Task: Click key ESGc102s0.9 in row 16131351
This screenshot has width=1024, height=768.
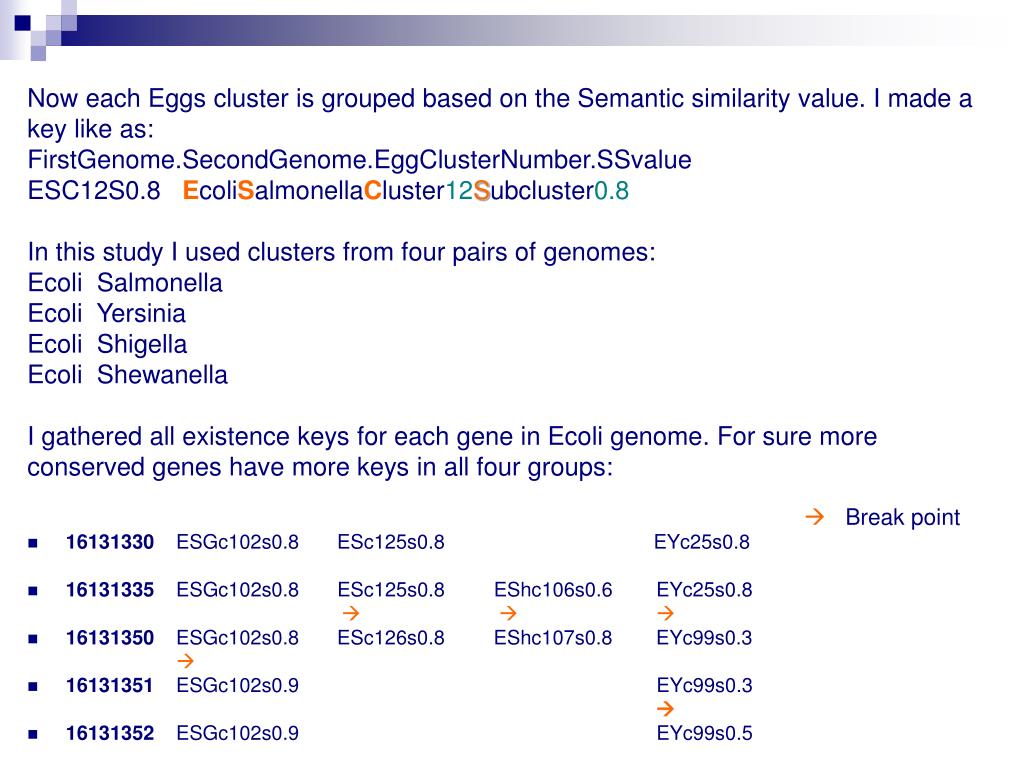Action: click(238, 685)
